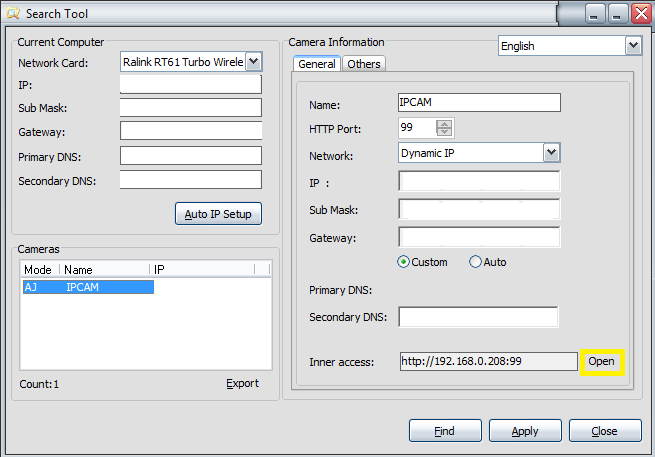The image size is (655, 457).
Task: Click the Current Computer Primary DNS field
Action: 191,156
